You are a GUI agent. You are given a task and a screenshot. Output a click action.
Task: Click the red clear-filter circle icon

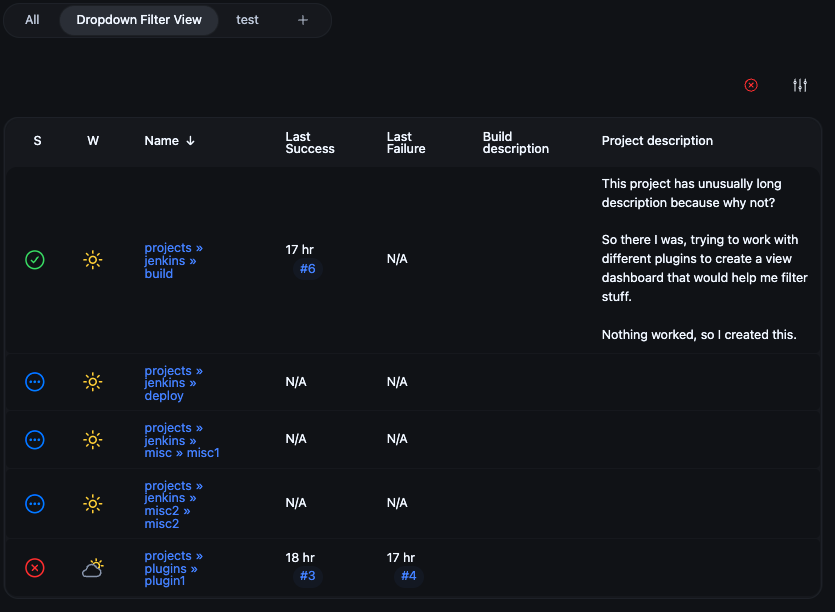coord(751,85)
